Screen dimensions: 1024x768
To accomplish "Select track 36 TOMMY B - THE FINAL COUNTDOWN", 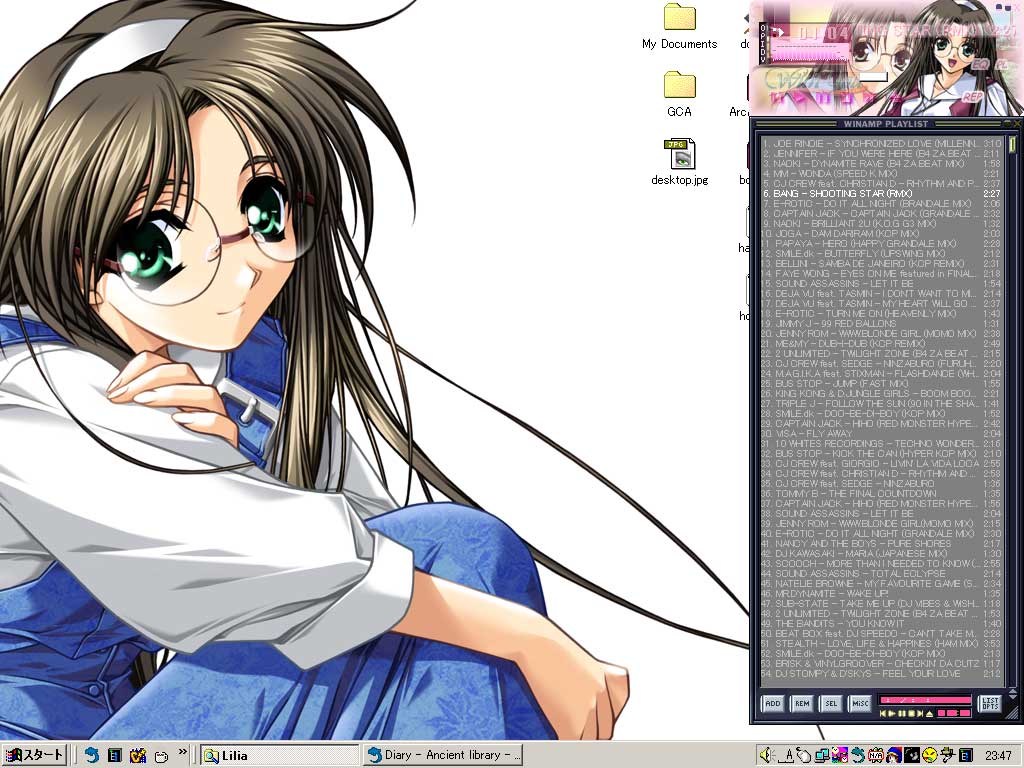I will click(882, 493).
